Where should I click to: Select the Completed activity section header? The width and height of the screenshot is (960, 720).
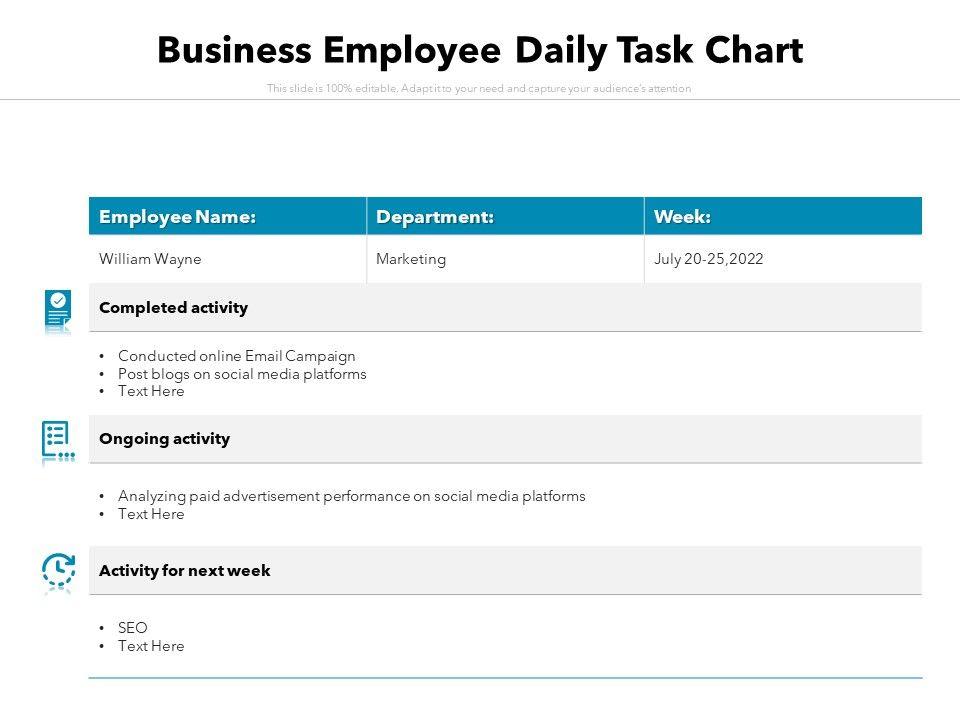click(173, 308)
